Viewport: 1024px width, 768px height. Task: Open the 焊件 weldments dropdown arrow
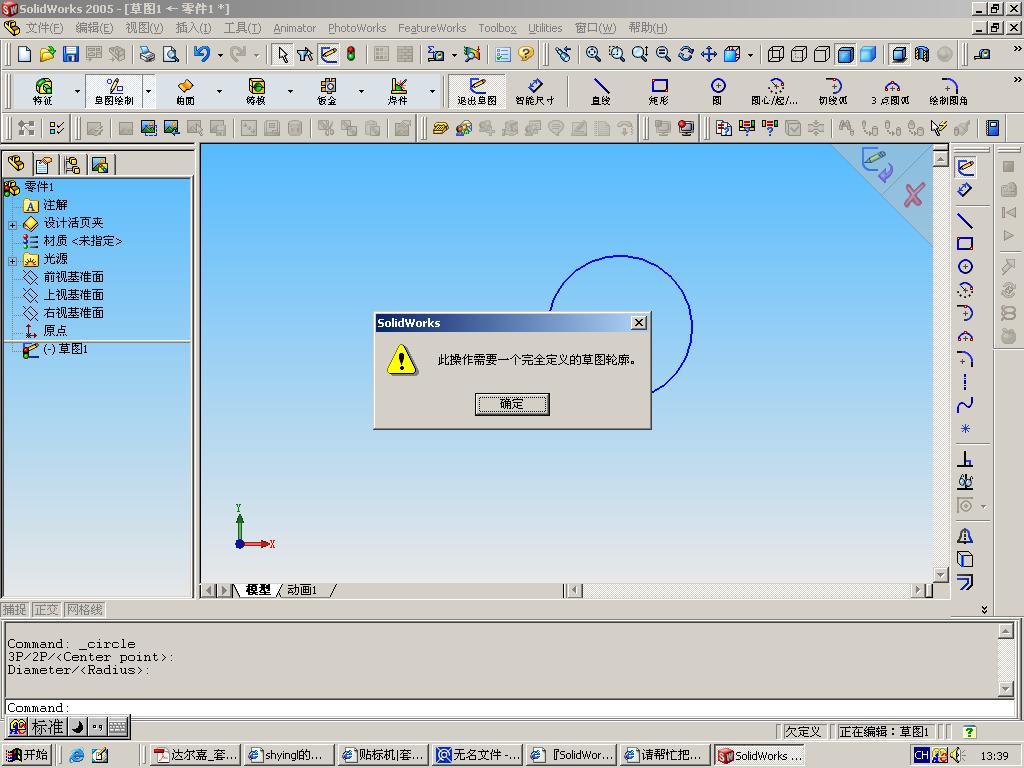click(432, 91)
